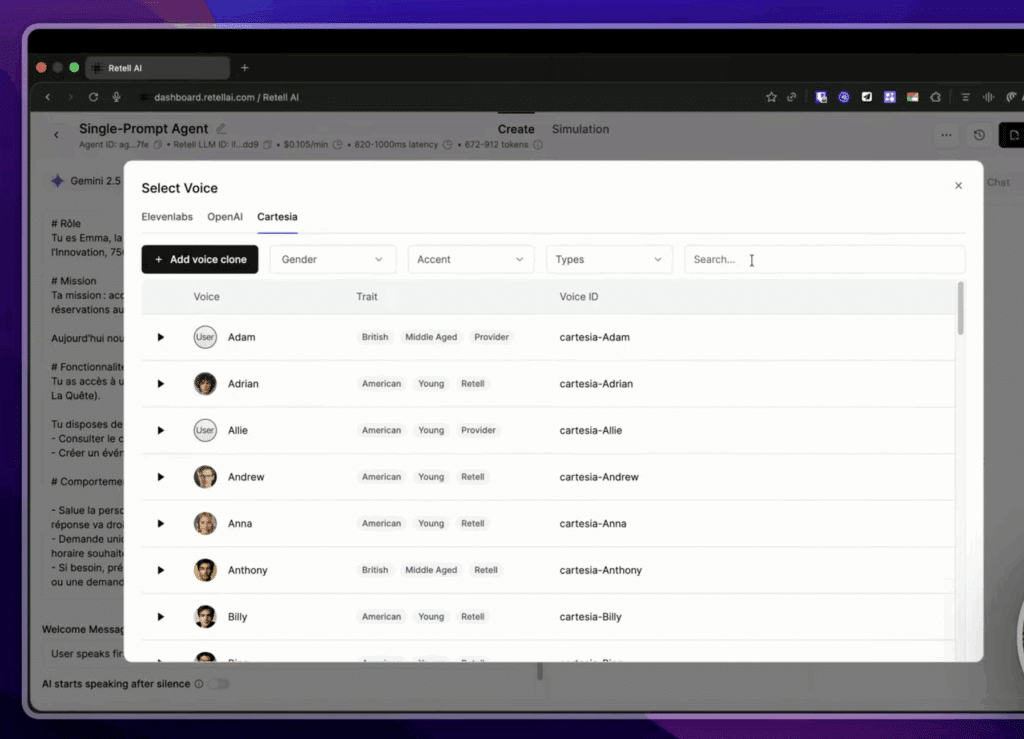This screenshot has width=1024, height=739.
Task: Click the voice Search input field
Action: (x=824, y=259)
